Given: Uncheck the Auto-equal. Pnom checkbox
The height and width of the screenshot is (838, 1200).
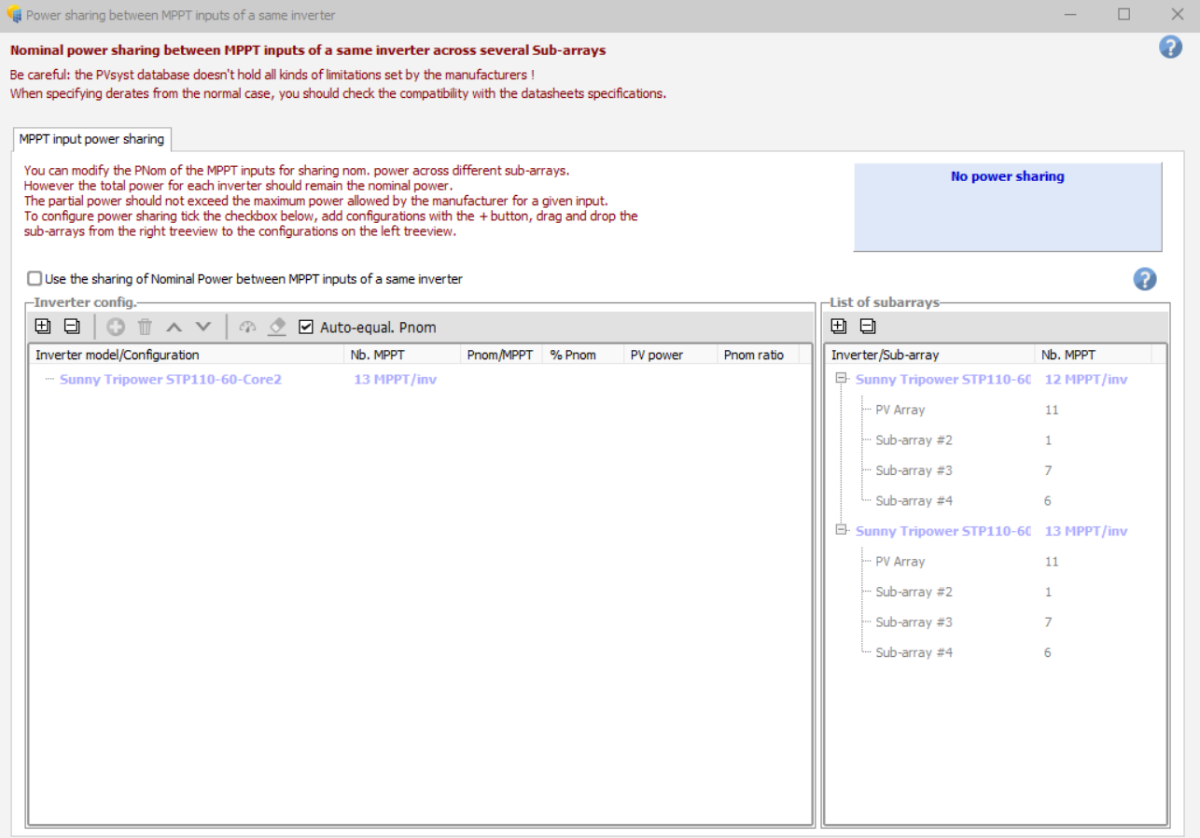Looking at the screenshot, I should point(306,327).
